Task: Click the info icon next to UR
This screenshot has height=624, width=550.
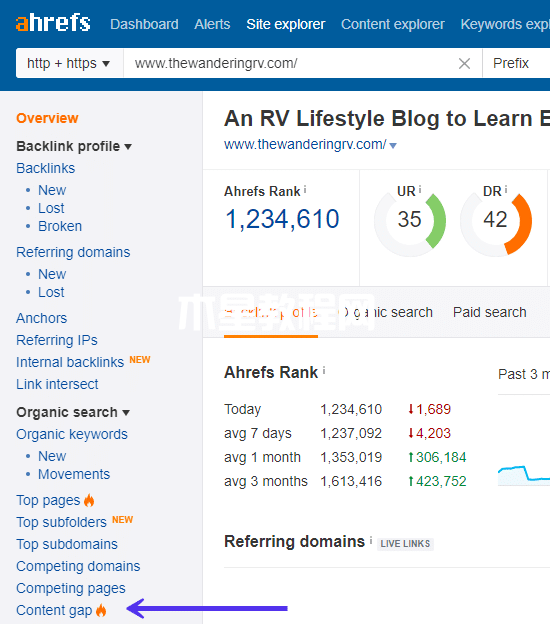Action: (x=419, y=189)
